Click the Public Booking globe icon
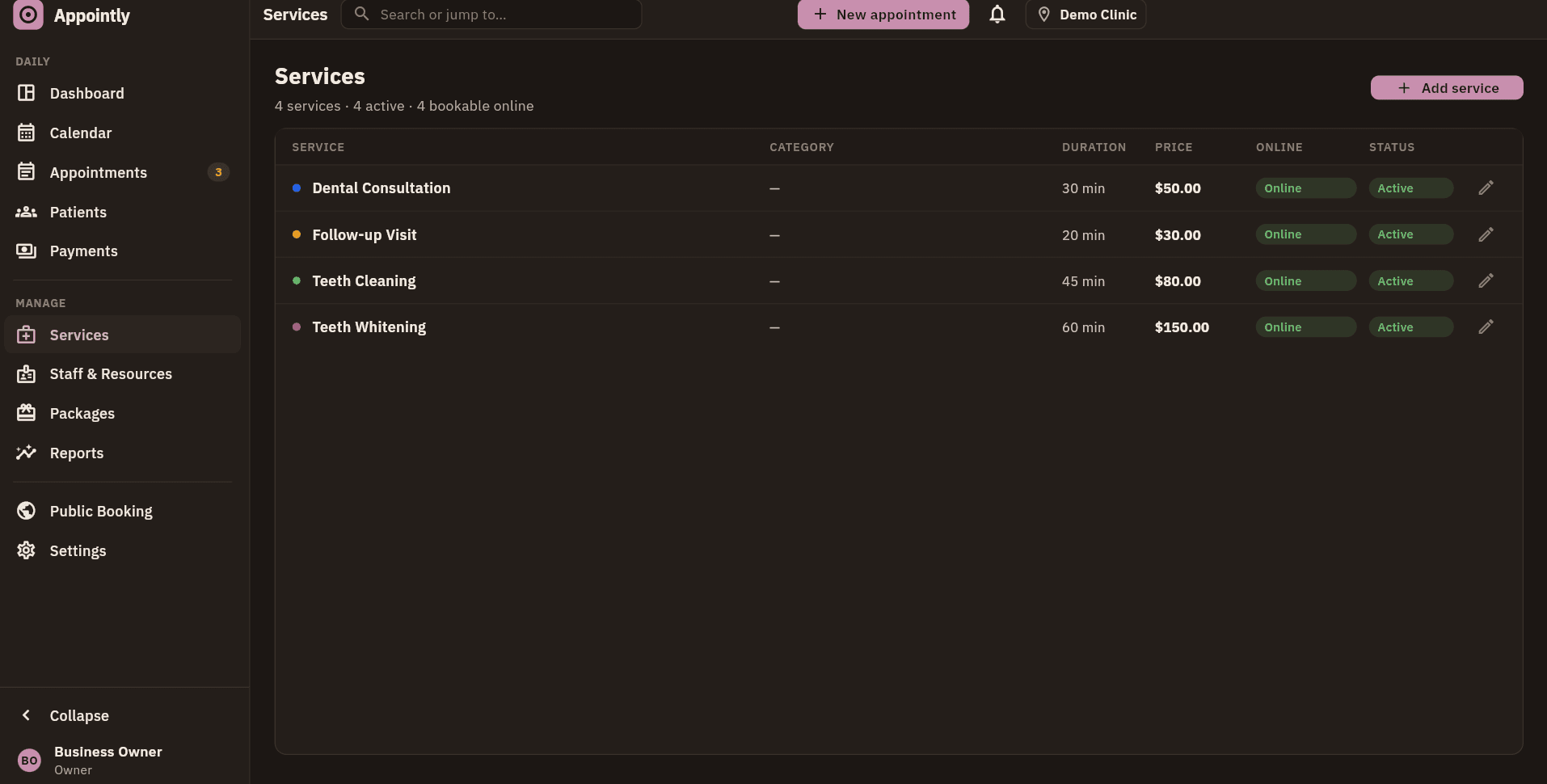The image size is (1547, 784). point(26,511)
